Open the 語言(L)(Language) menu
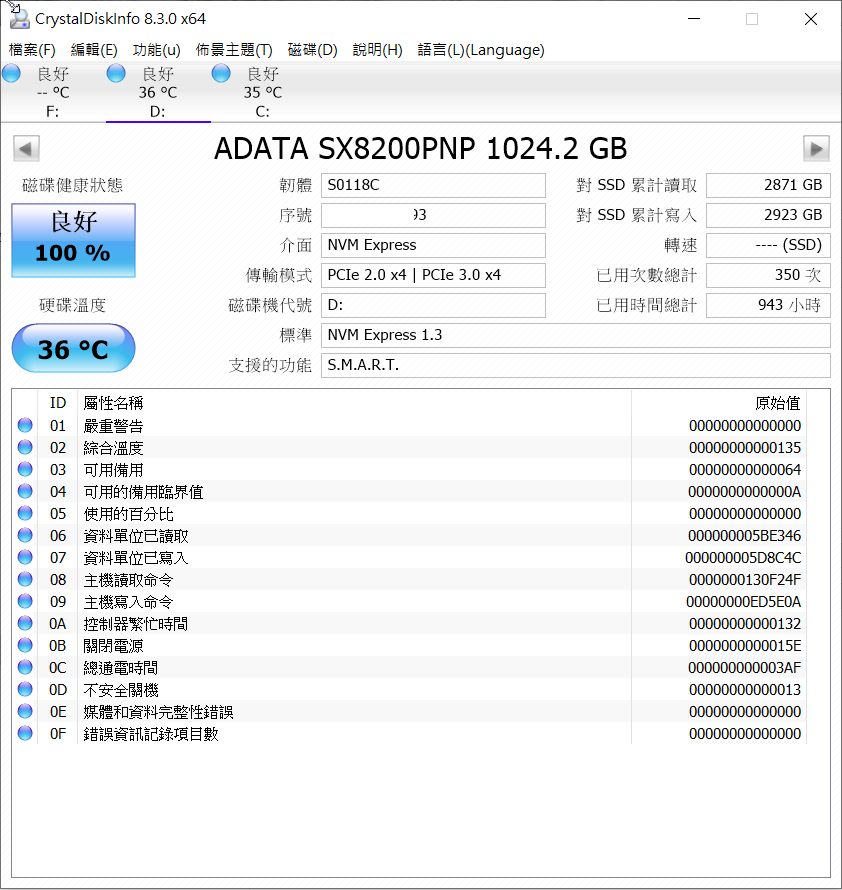Screen dimensions: 842x890 click(x=480, y=50)
